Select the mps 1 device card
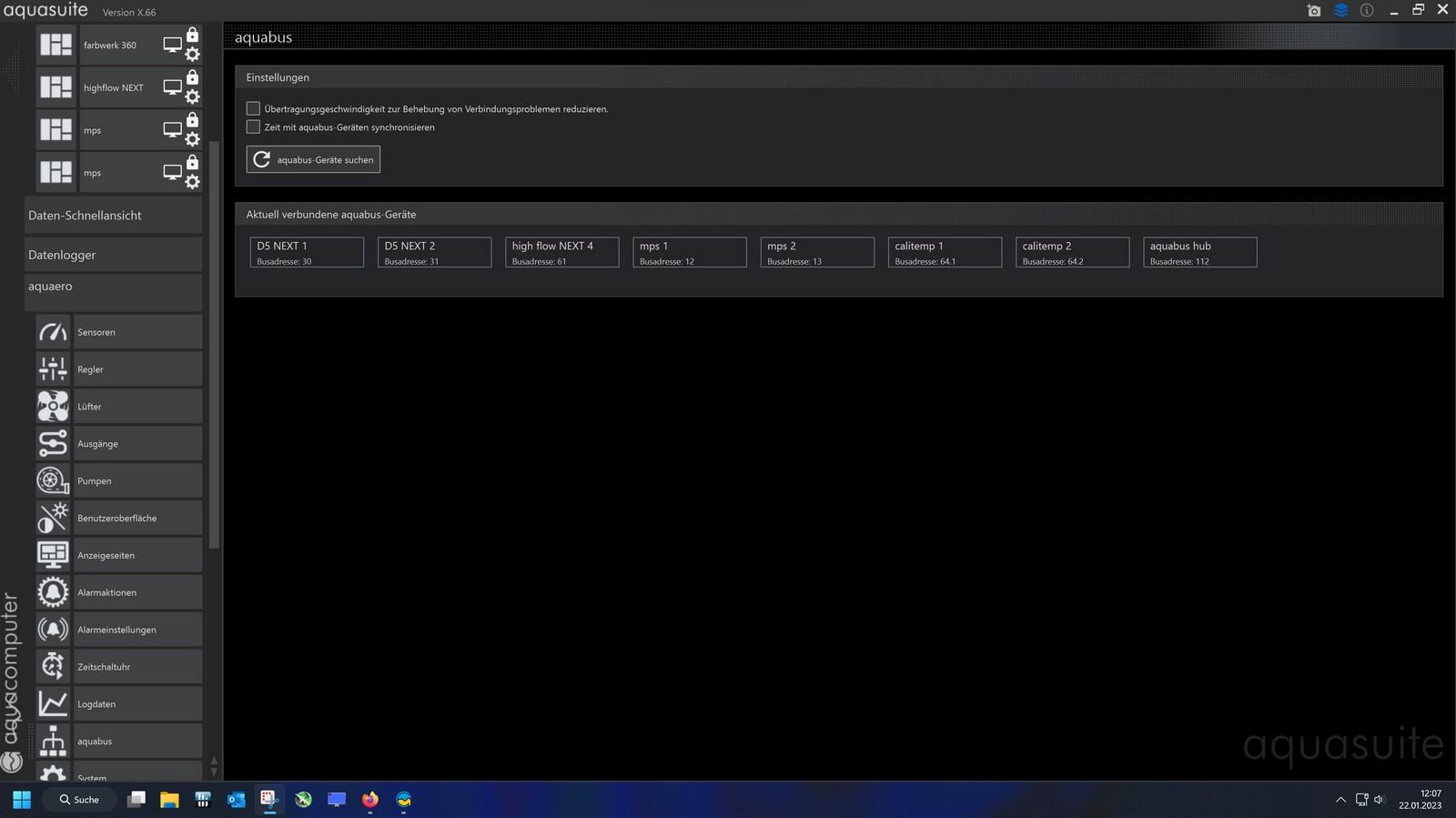Screen dimensions: 1456x818 tap(690, 252)
